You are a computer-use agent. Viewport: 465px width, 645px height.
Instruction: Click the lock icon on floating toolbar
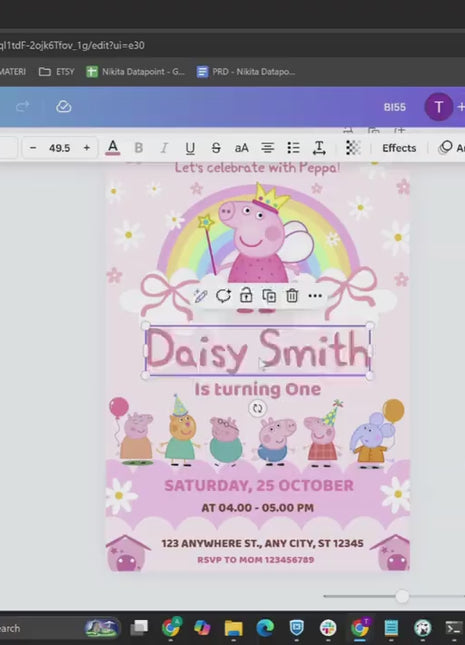[x=246, y=295]
